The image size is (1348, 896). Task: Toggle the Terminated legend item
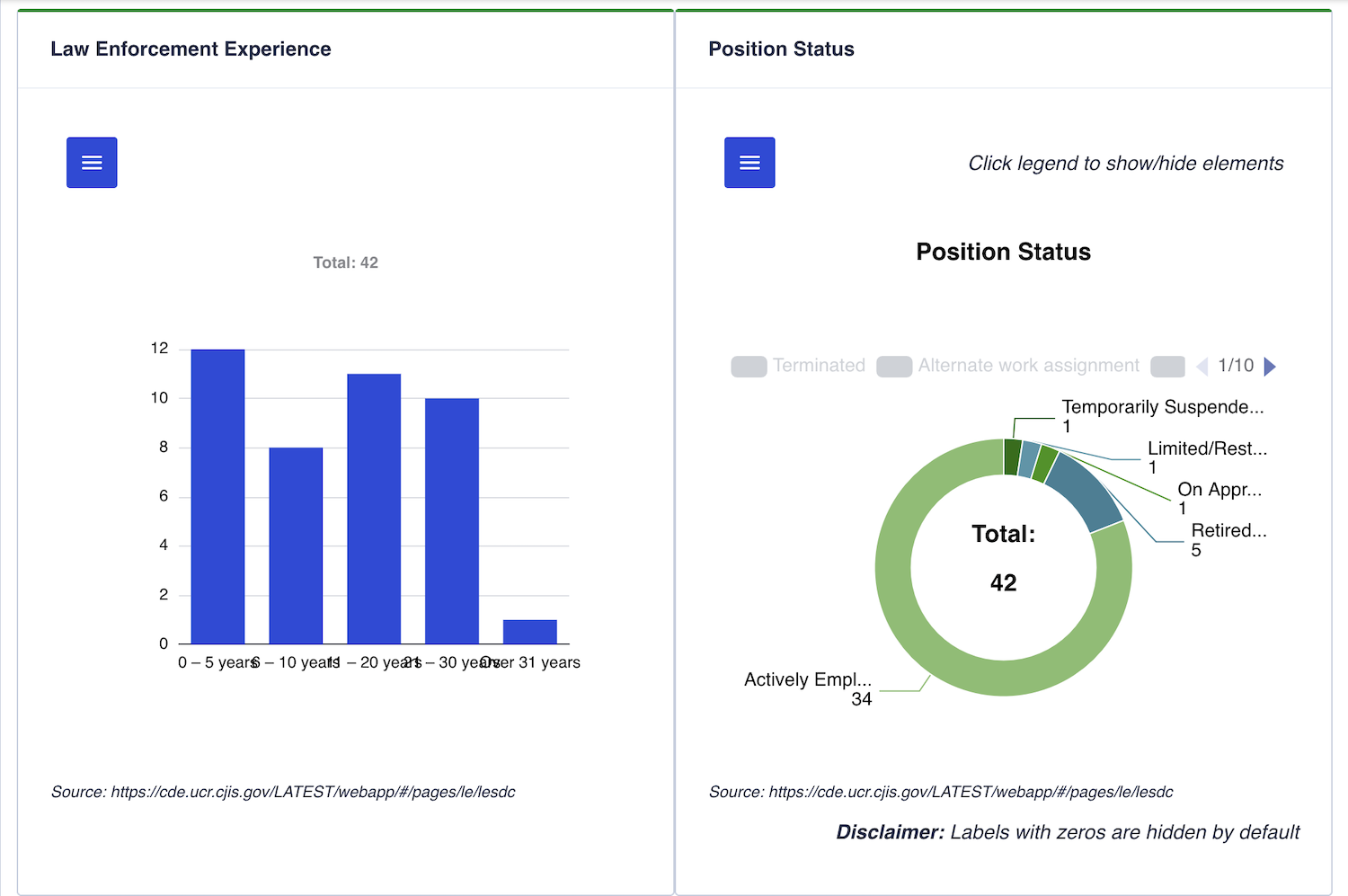coord(798,366)
